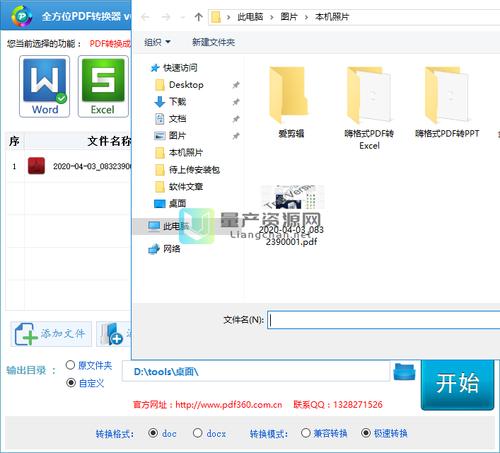Select the original folder (原文件夹) radio button

70,365
